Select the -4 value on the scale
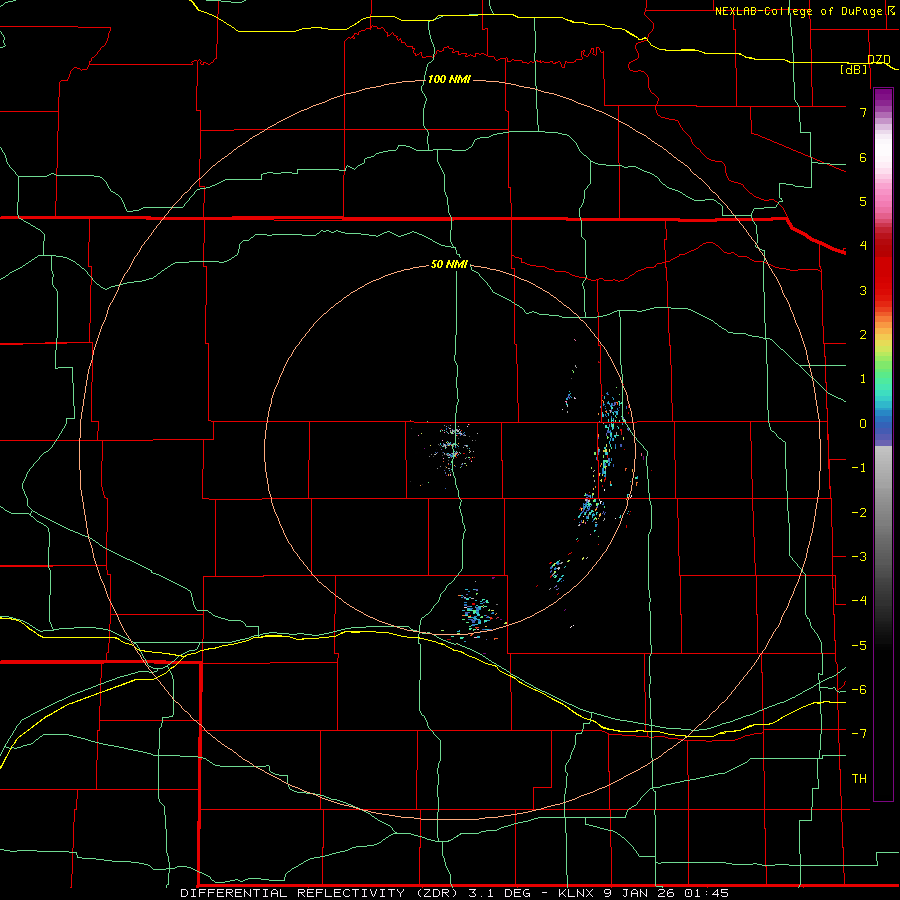Screen dimensions: 900x900 (x=859, y=601)
